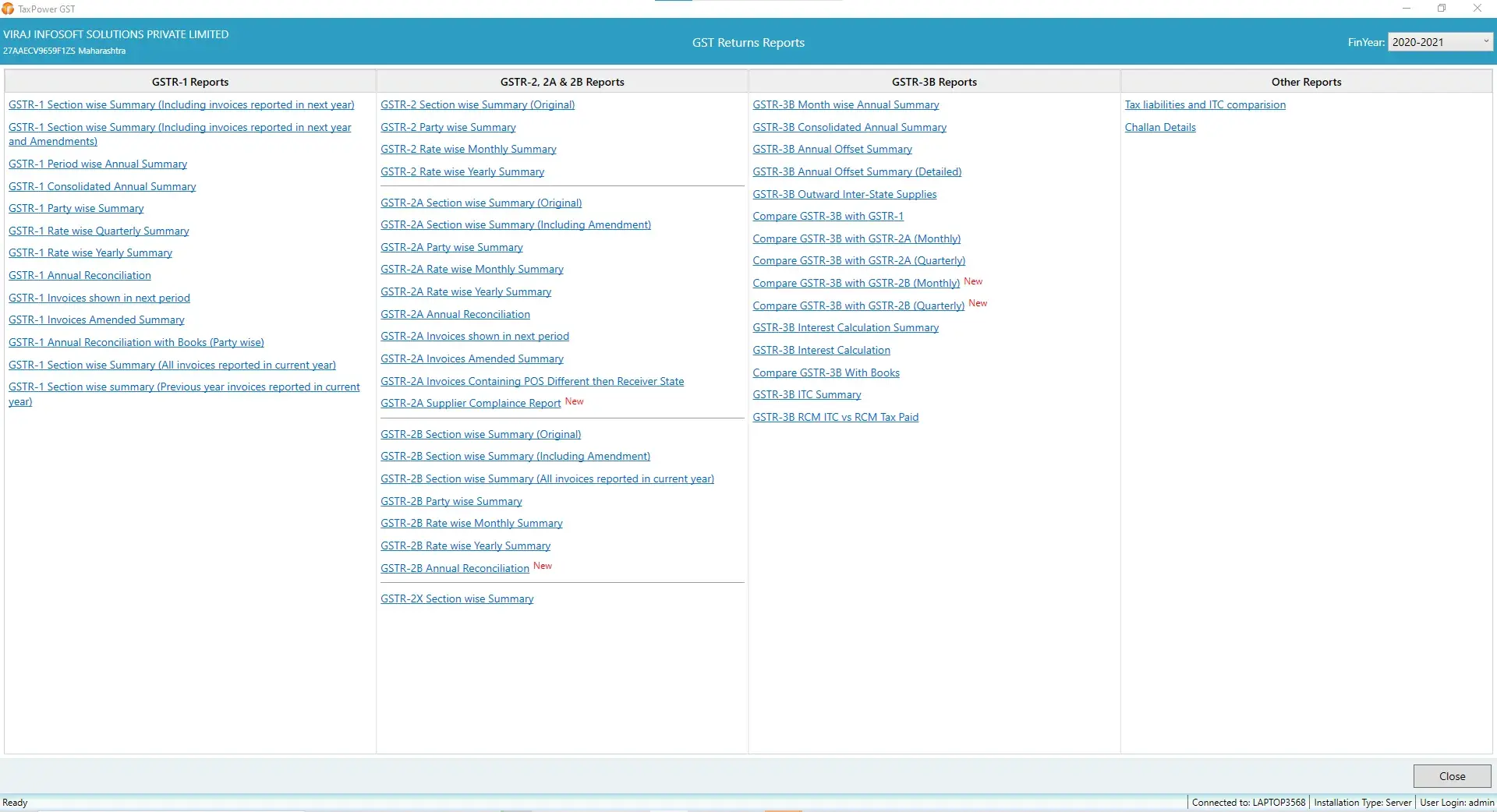Open GSTR-2B Rate wise Monthly Summary
The image size is (1497, 812).
pyautogui.click(x=472, y=524)
